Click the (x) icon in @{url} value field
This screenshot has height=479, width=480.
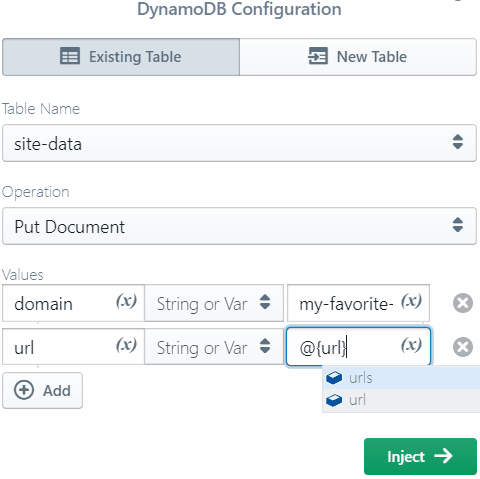click(x=411, y=345)
